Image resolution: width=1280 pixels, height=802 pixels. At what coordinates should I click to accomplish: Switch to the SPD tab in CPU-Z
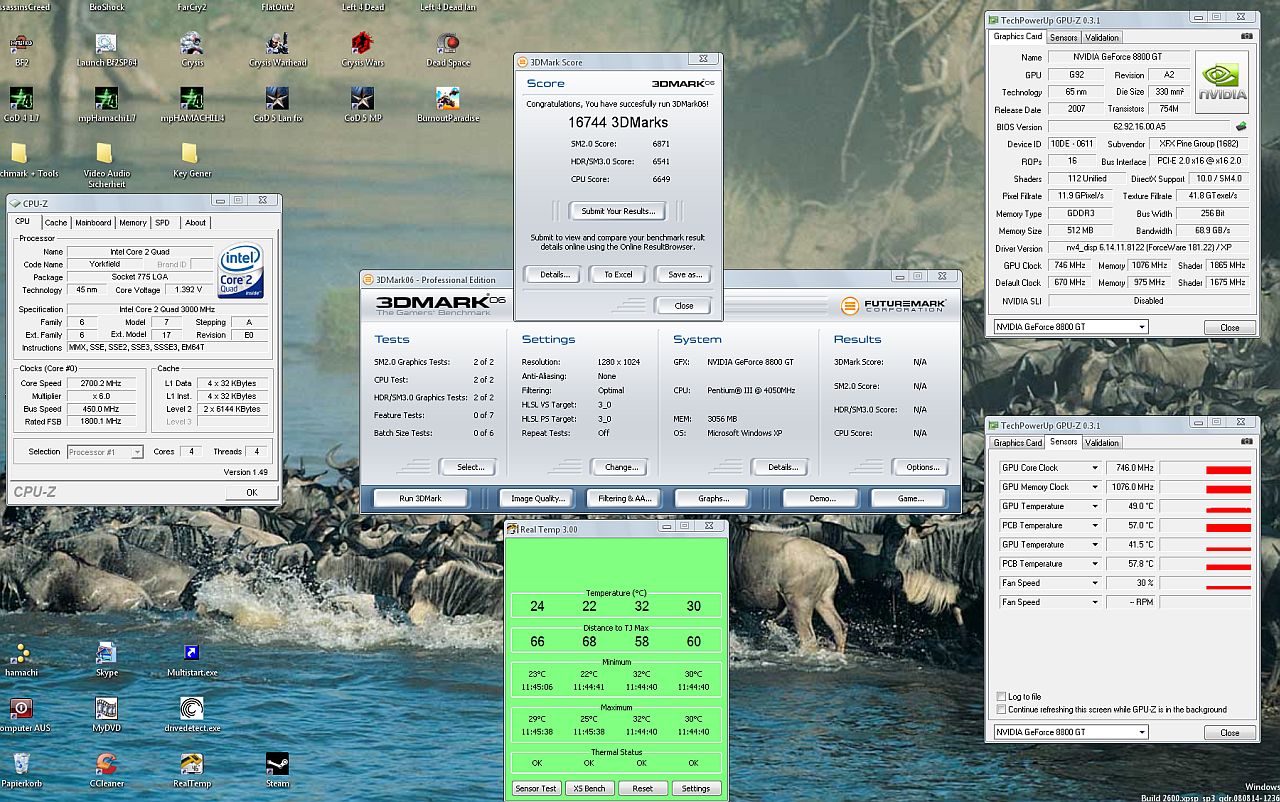click(x=162, y=223)
